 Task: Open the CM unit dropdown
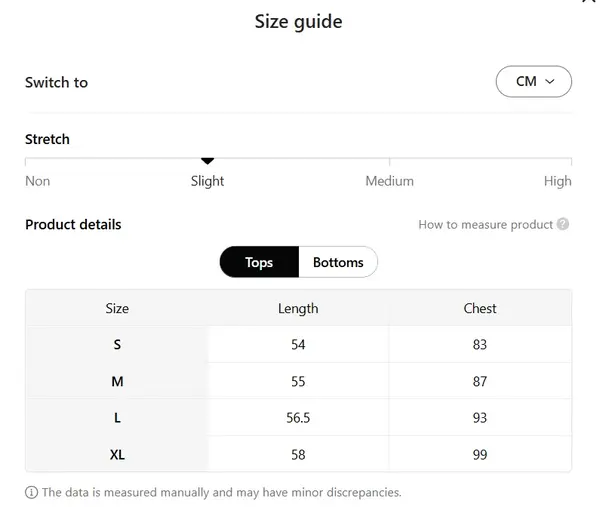click(533, 82)
